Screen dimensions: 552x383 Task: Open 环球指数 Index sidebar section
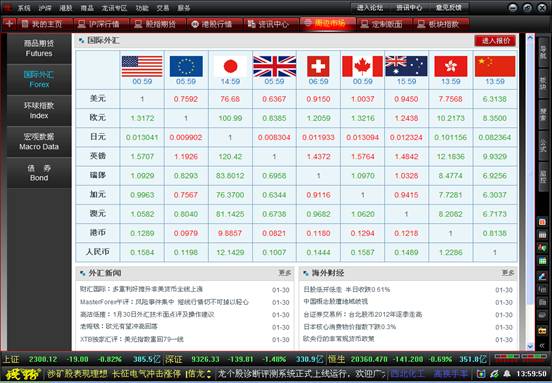pyautogui.click(x=39, y=110)
